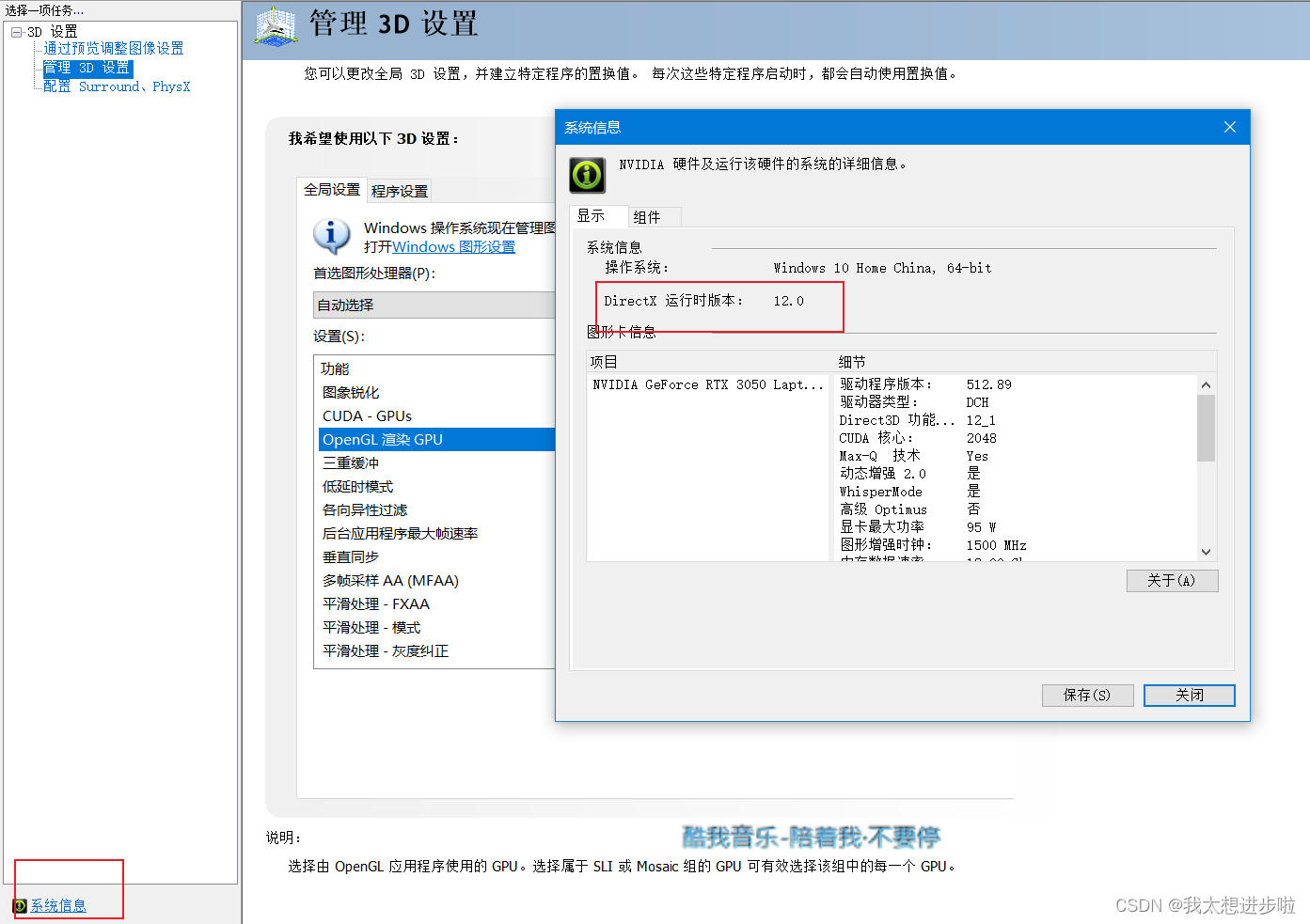Select 平滑处理 - 灰度纠正 setting row
This screenshot has width=1310, height=924.
[x=437, y=651]
